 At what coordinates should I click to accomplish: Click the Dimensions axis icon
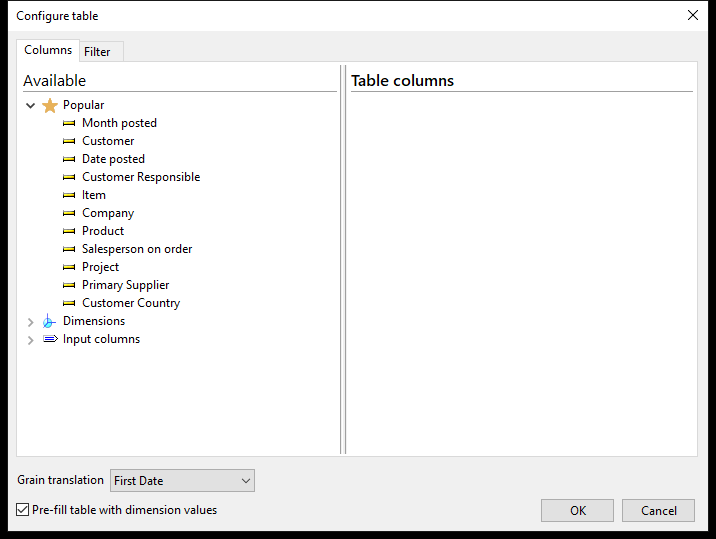pyautogui.click(x=49, y=322)
